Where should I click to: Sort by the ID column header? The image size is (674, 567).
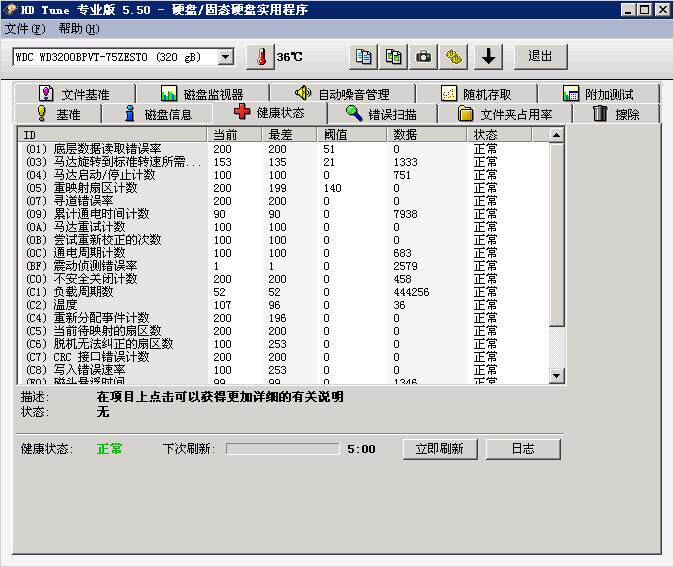click(x=113, y=135)
